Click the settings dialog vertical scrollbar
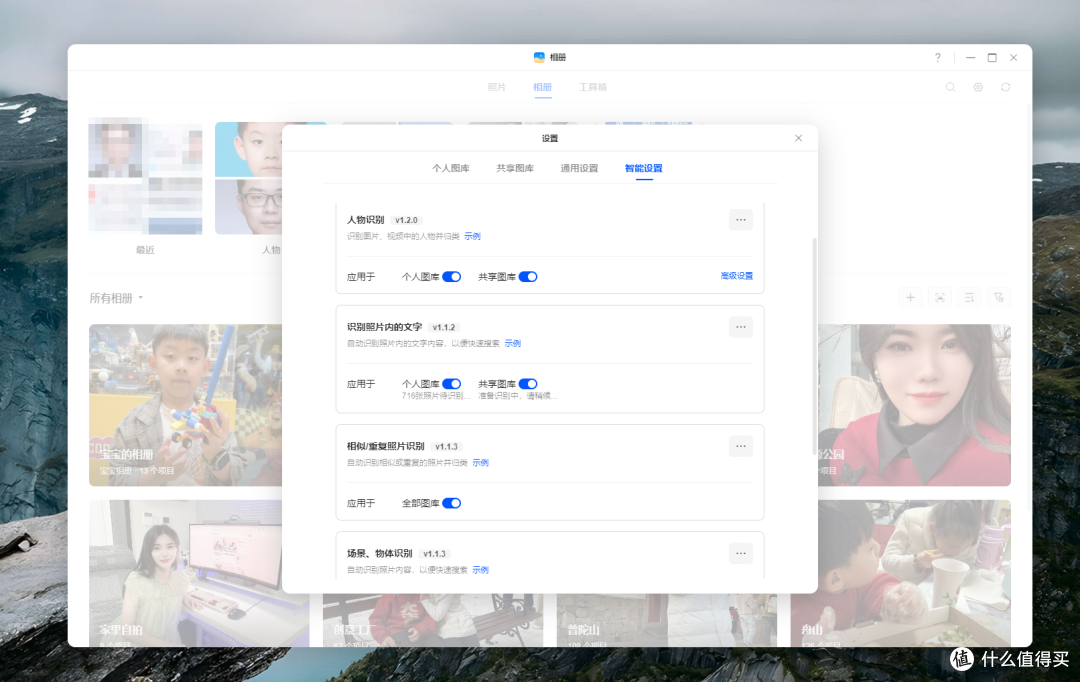Image resolution: width=1080 pixels, height=682 pixels. coord(815,346)
